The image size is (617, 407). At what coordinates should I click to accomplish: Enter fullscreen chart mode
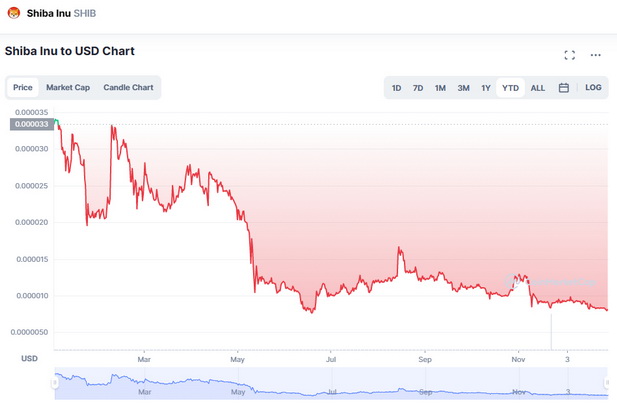(570, 55)
